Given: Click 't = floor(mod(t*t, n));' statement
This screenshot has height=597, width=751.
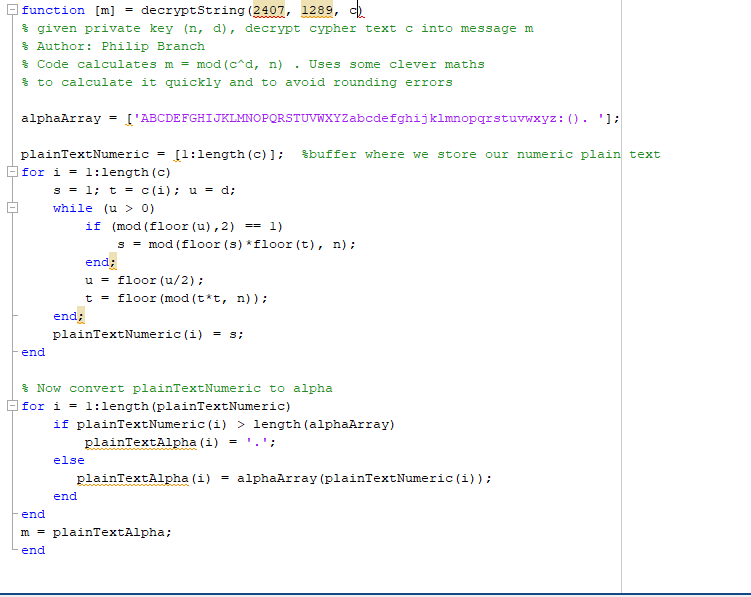Looking at the screenshot, I should pos(176,298).
